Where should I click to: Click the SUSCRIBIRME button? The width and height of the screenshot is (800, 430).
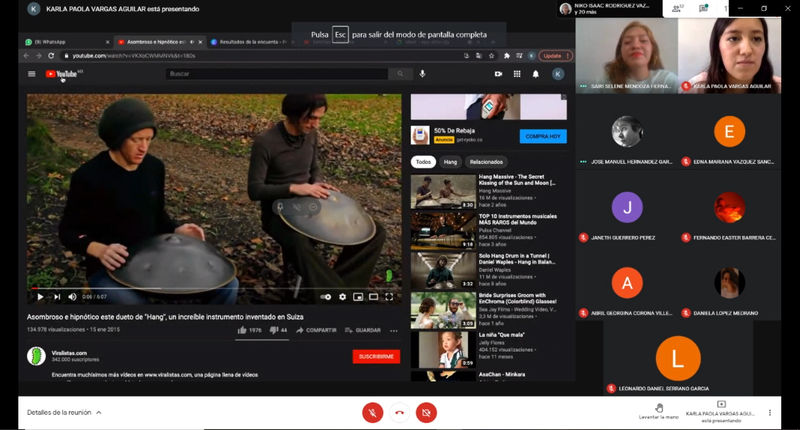(376, 357)
